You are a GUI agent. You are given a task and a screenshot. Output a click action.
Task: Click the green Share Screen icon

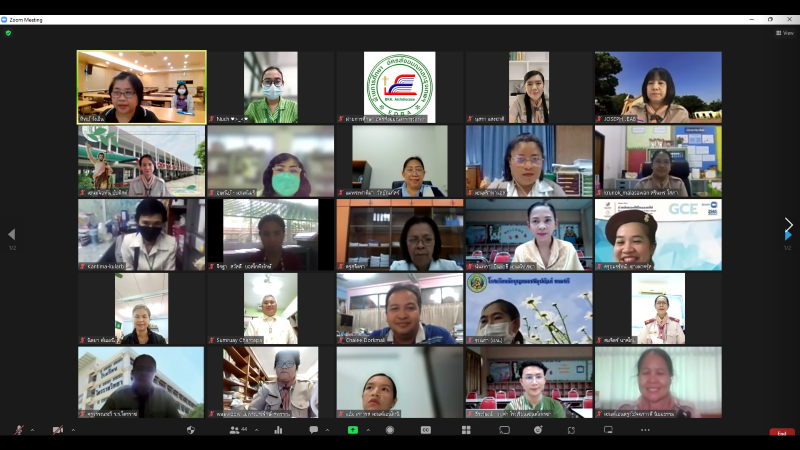[353, 430]
